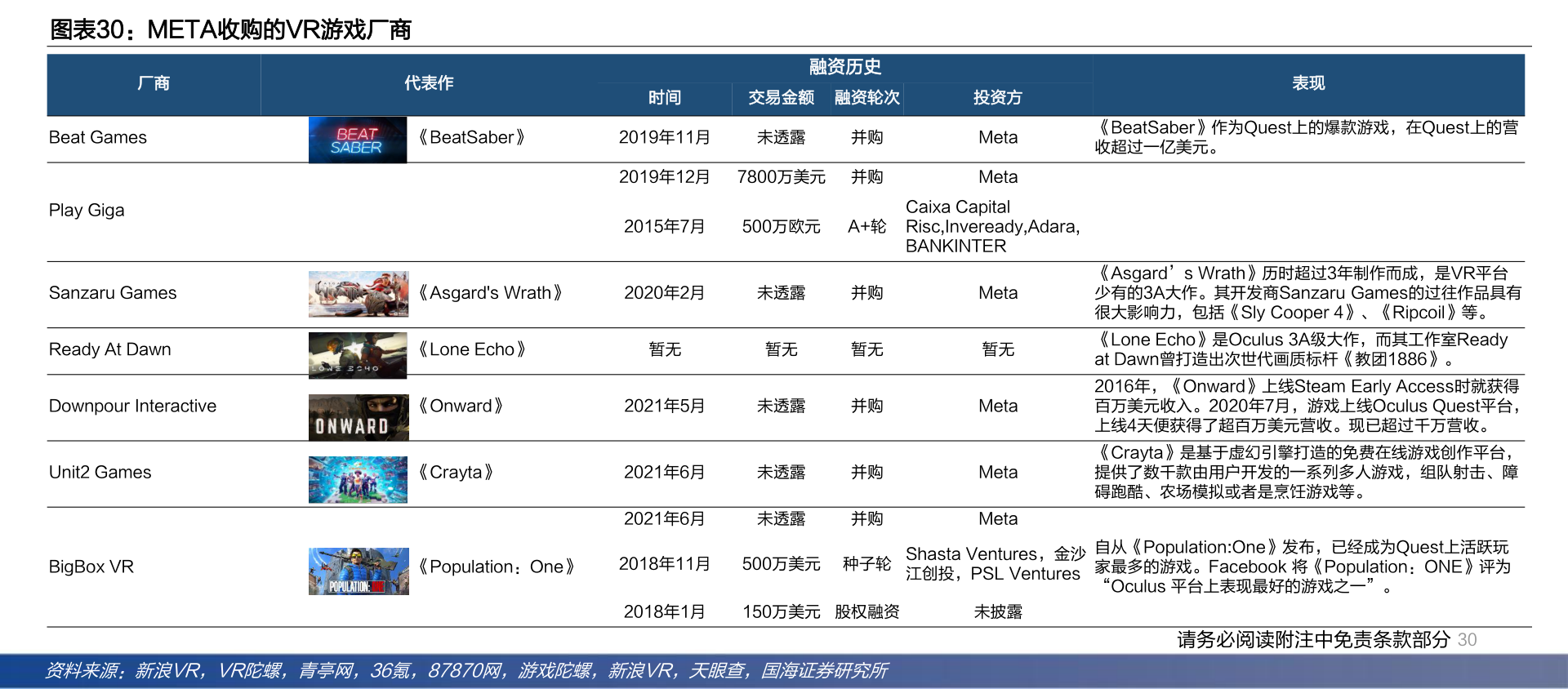The width and height of the screenshot is (1568, 689).
Task: Select the 融资历史 header
Action: pos(845,67)
